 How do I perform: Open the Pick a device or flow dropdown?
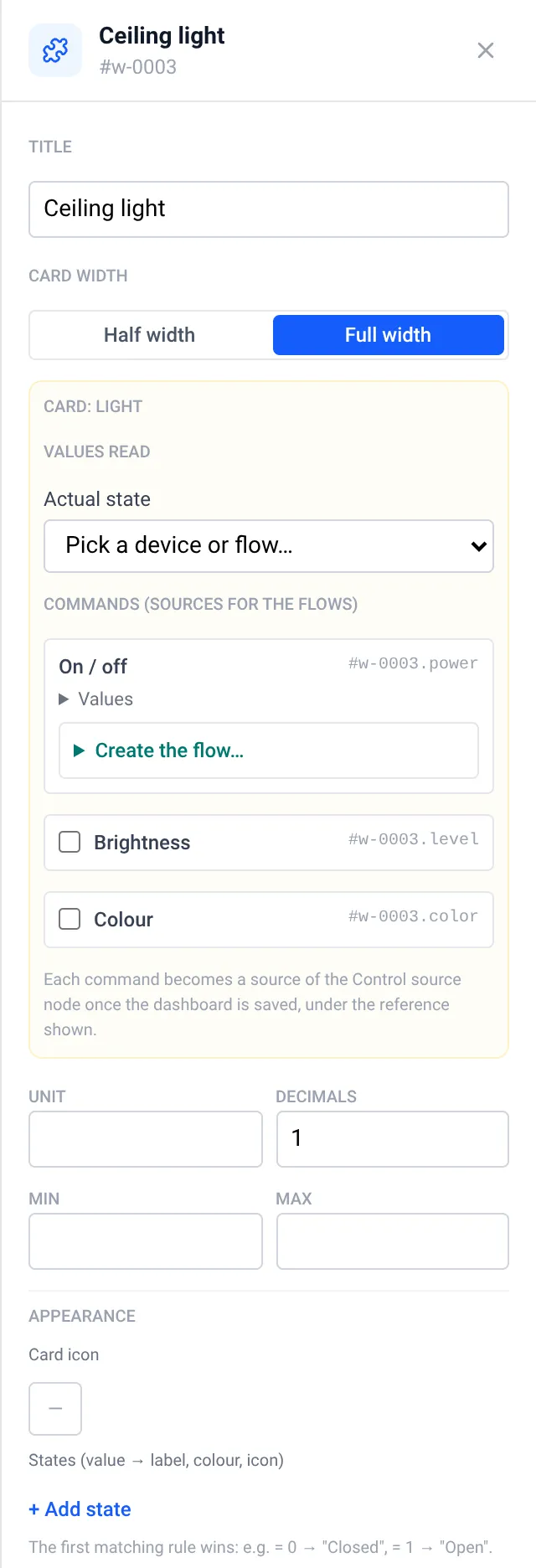(269, 546)
